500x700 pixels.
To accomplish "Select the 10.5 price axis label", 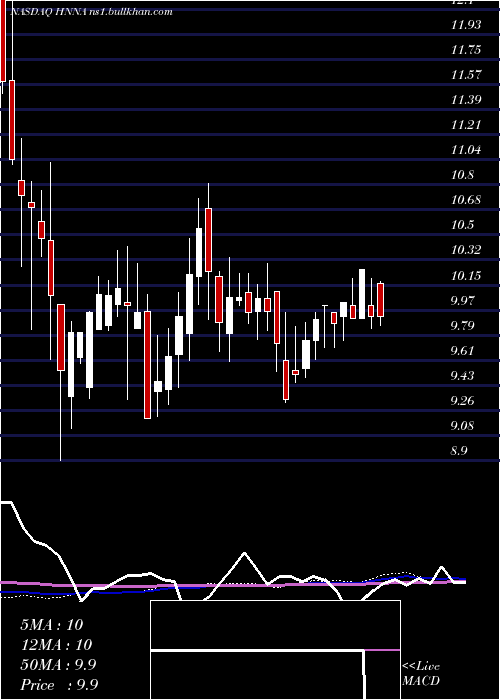I will click(462, 225).
